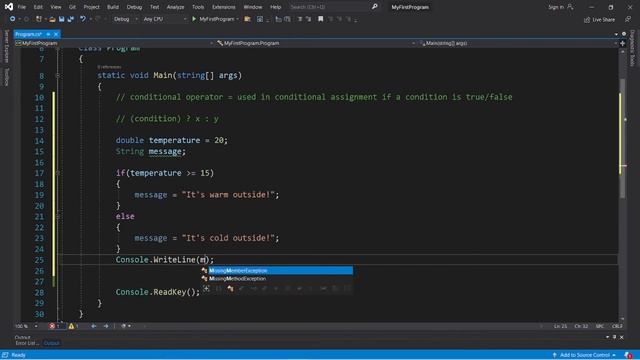Click the notifications icon in status bar
The height and width of the screenshot is (360, 640).
coord(628,355)
